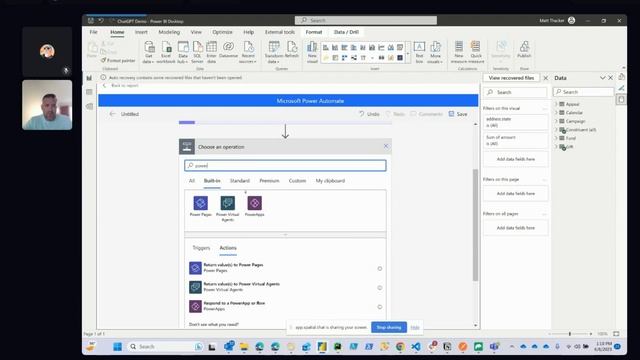The height and width of the screenshot is (360, 640).
Task: Open Excel workbook data source
Action: pos(166,52)
